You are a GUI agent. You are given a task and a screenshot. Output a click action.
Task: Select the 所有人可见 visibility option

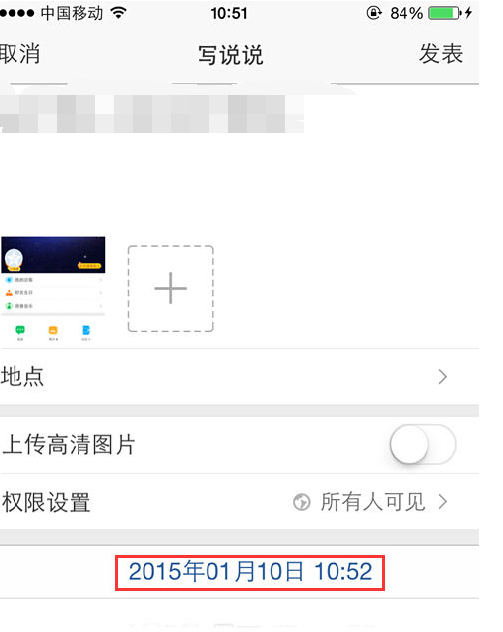[x=373, y=502]
